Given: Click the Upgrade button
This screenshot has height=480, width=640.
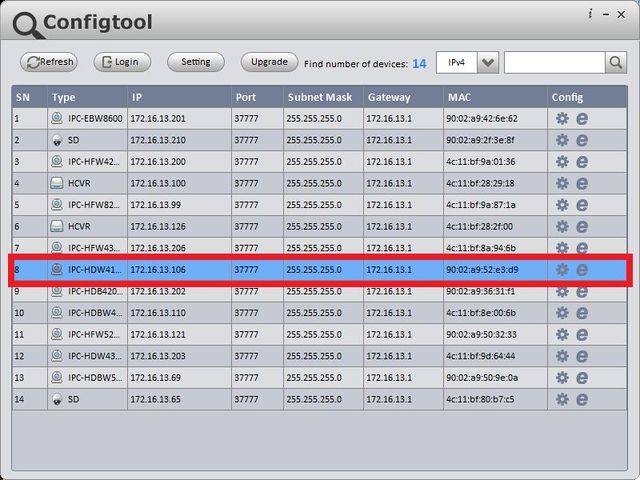Looking at the screenshot, I should coord(269,62).
